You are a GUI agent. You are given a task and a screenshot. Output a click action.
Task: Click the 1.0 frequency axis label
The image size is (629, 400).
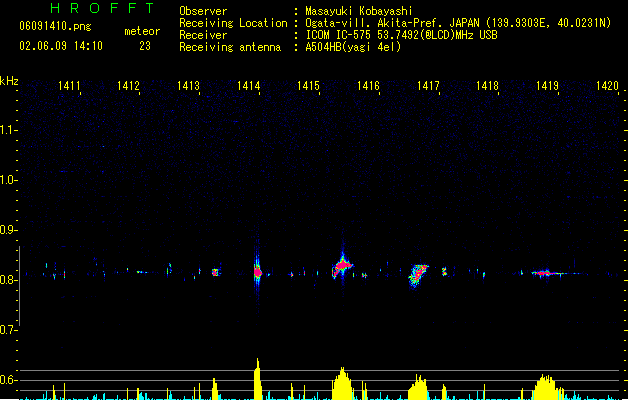coord(8,180)
